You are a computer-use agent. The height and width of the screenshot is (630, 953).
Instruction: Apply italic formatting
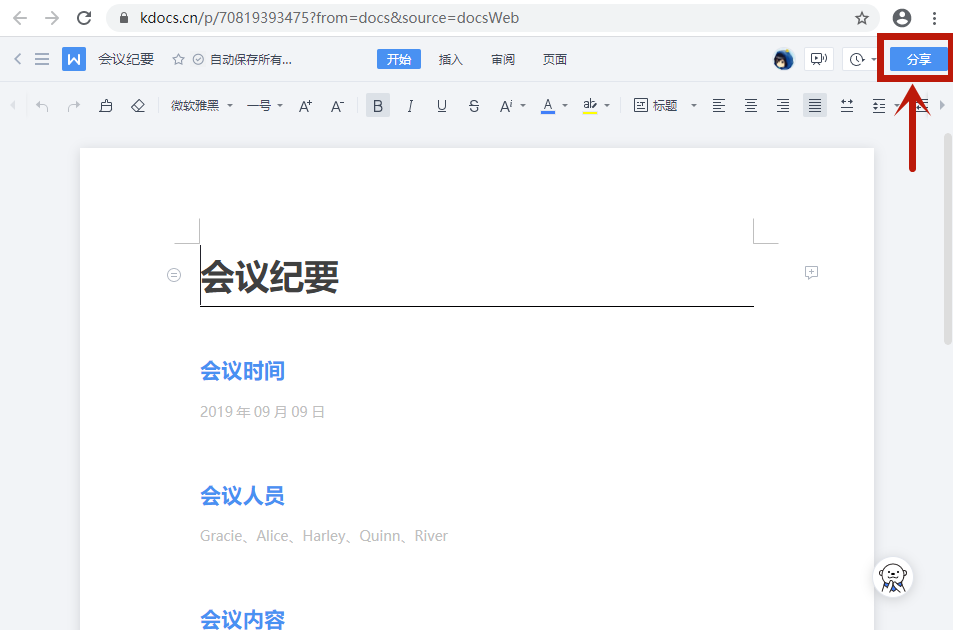coord(409,105)
